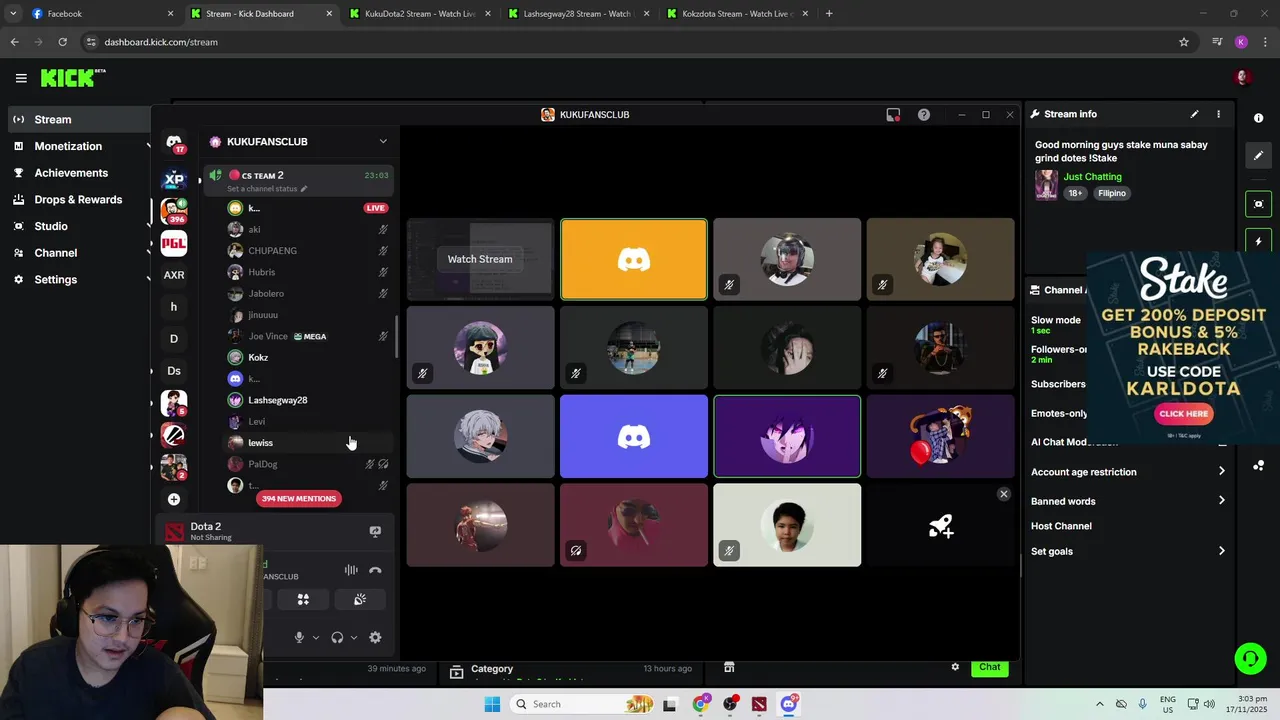1280x720 pixels.
Task: Open green support headset button
Action: point(1250,658)
